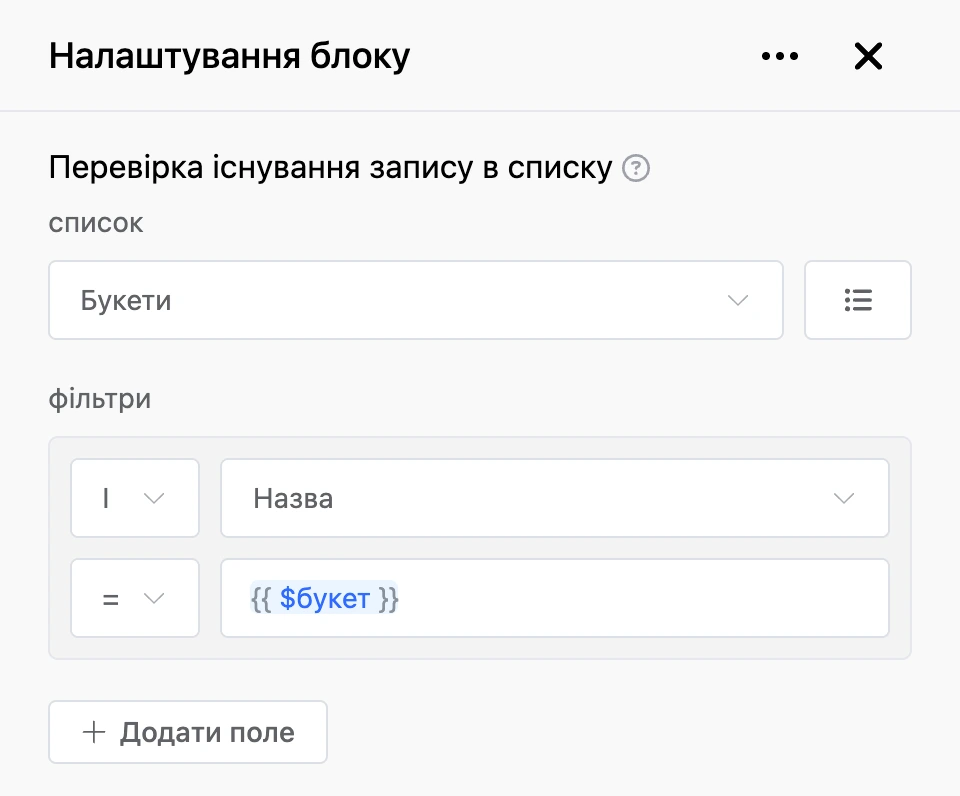Open the three-dot more options menu
The width and height of the screenshot is (960, 796).
tap(779, 56)
